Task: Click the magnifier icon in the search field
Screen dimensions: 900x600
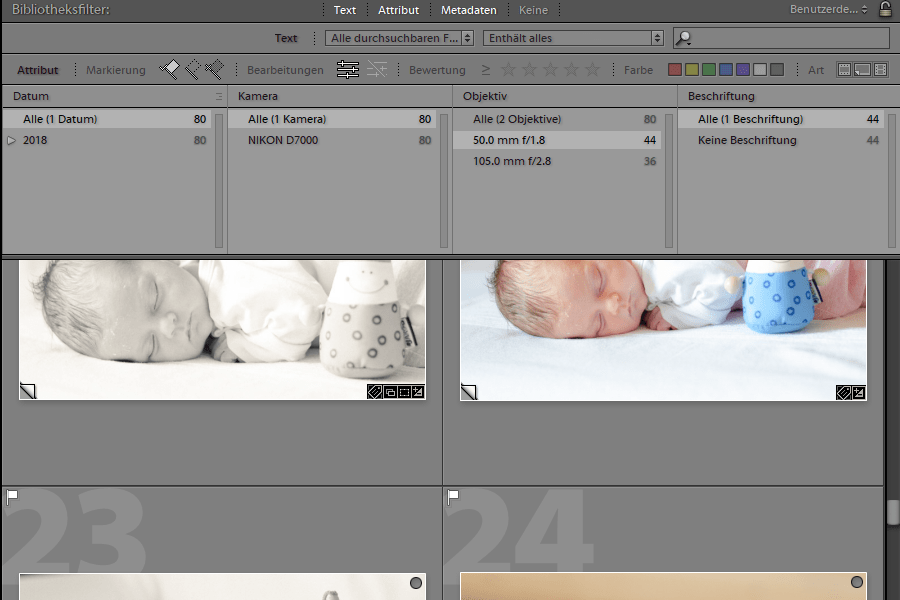Action: [x=684, y=39]
